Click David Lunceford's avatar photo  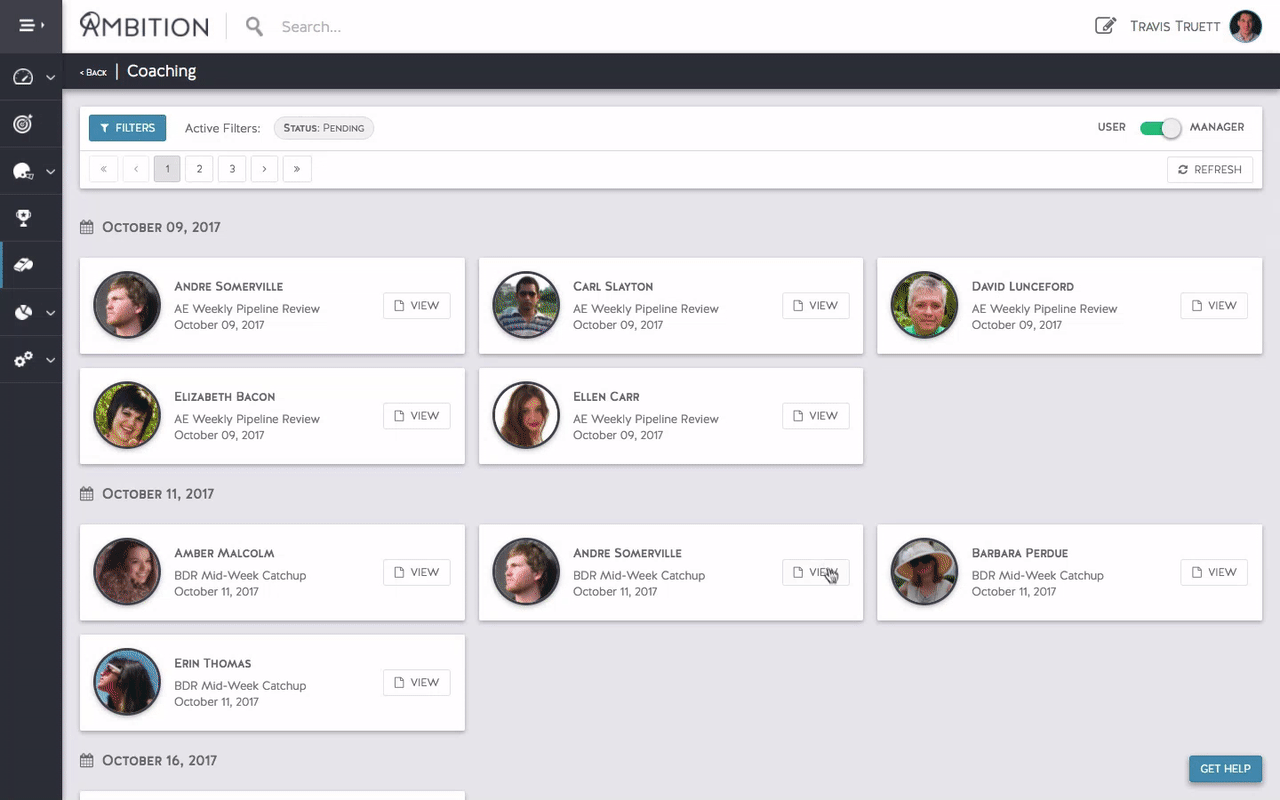[x=925, y=305]
